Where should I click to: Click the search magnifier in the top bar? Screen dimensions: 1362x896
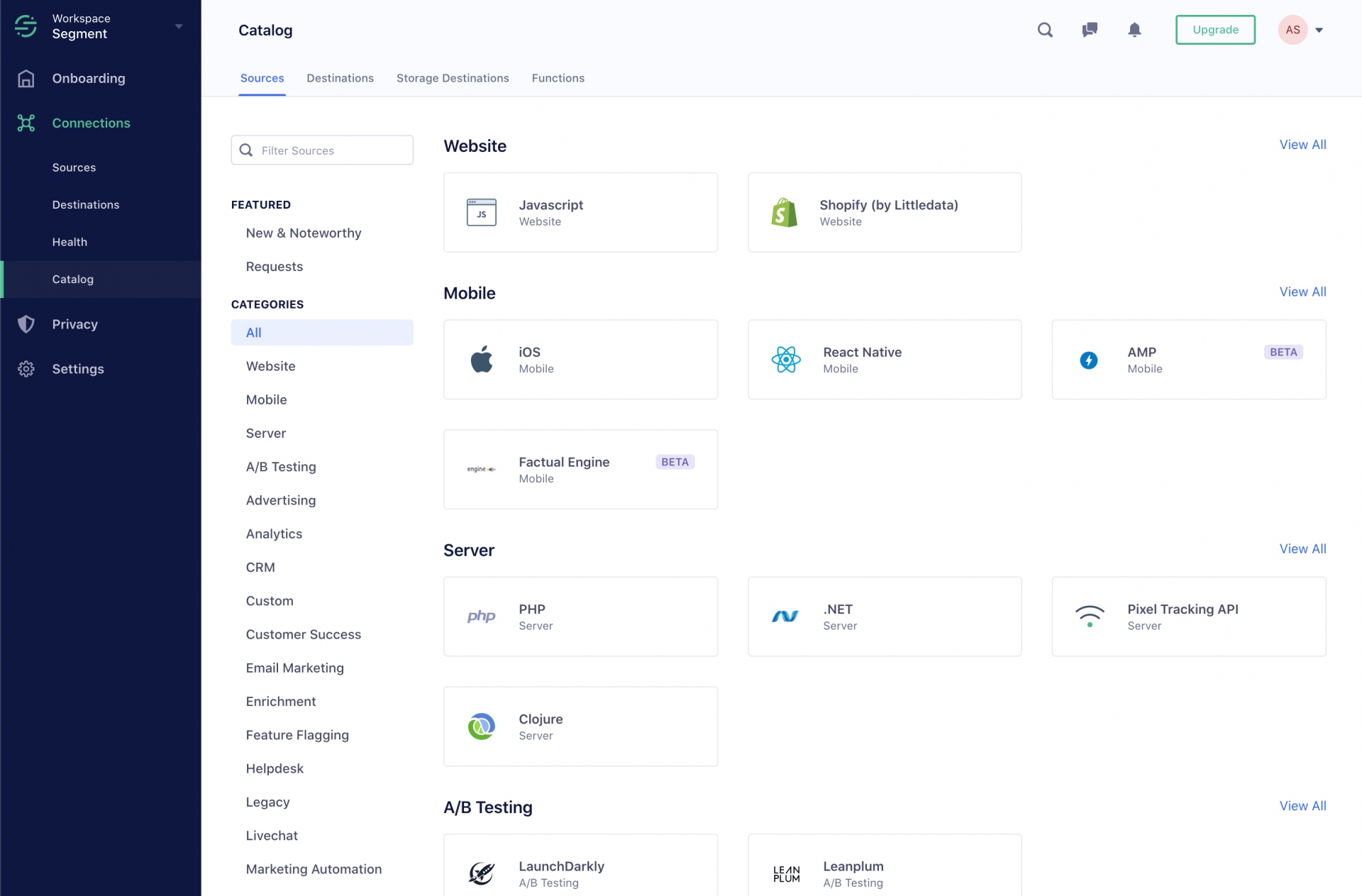point(1045,30)
